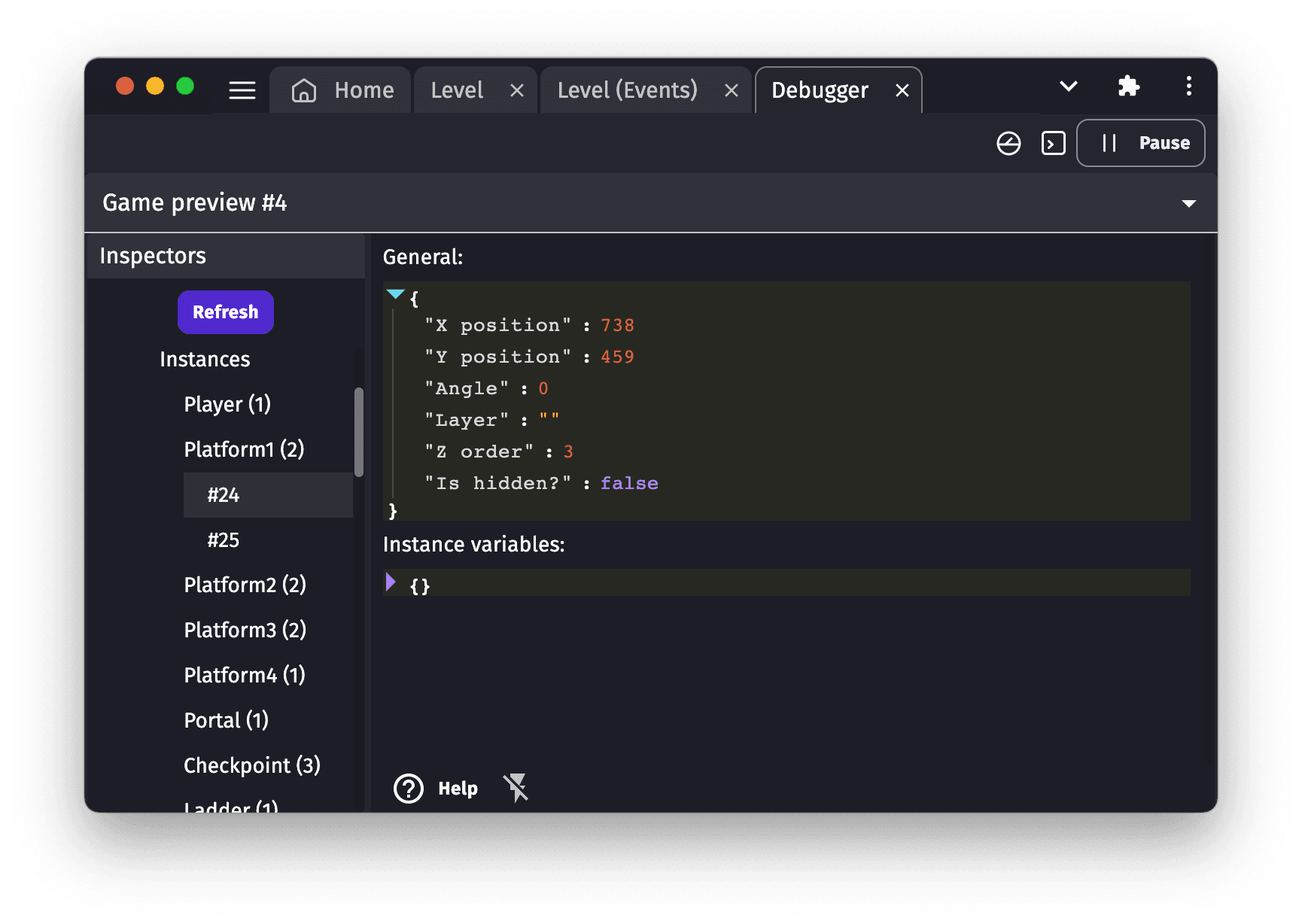Click the Refresh button
Viewport: 1302px width, 924px height.
click(225, 312)
